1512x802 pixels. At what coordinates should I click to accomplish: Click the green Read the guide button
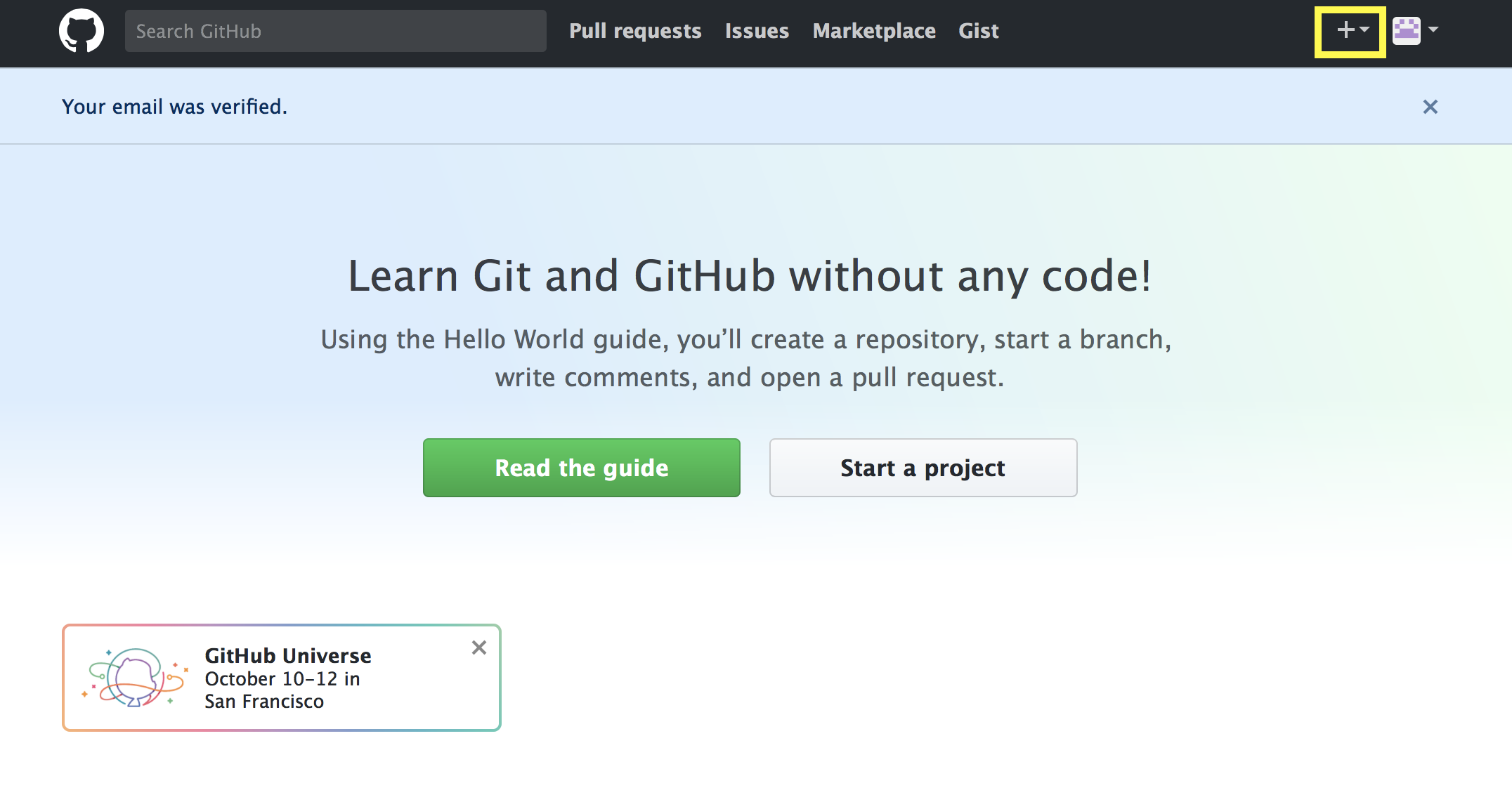[582, 468]
